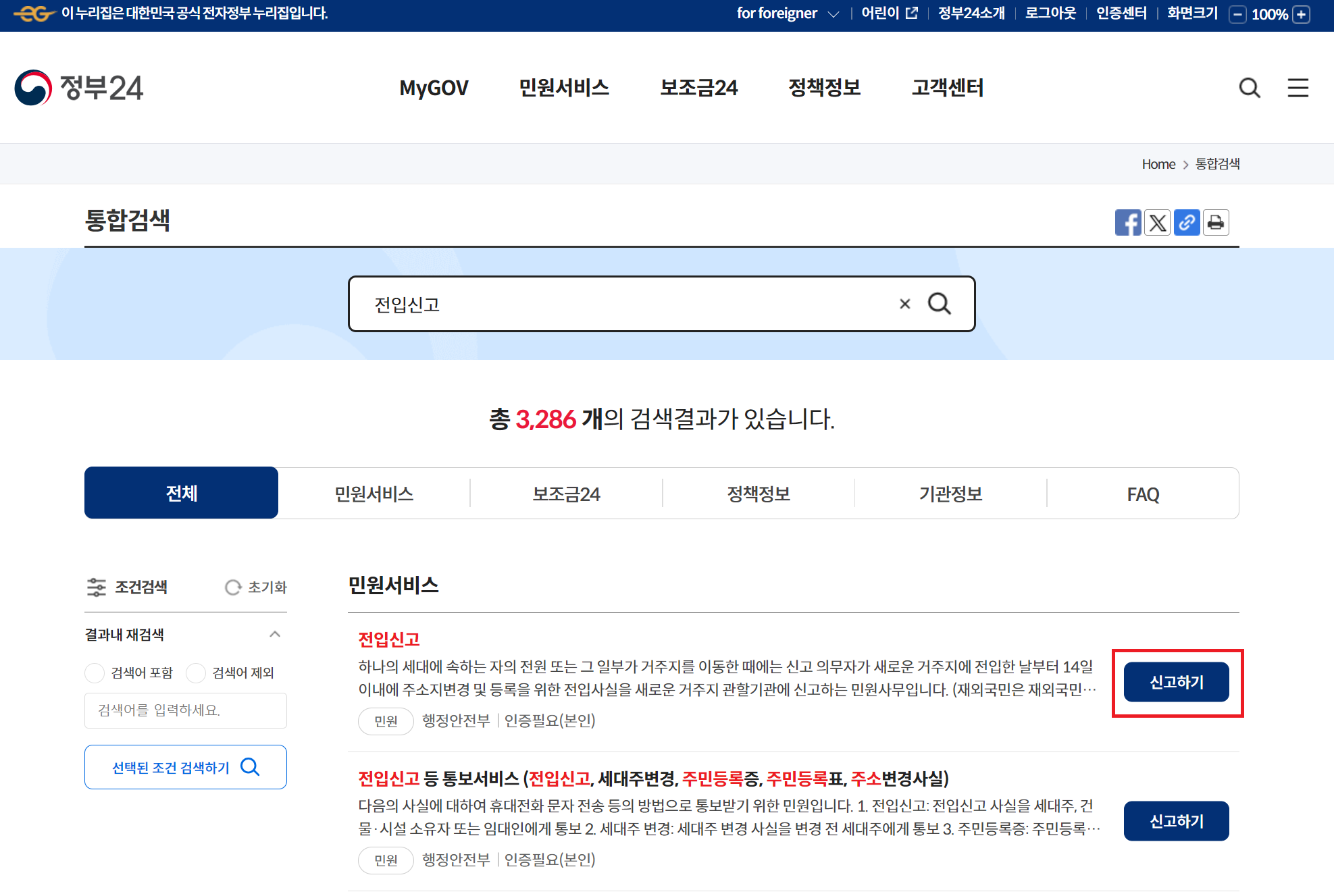Copy page link icon

pyautogui.click(x=1187, y=223)
